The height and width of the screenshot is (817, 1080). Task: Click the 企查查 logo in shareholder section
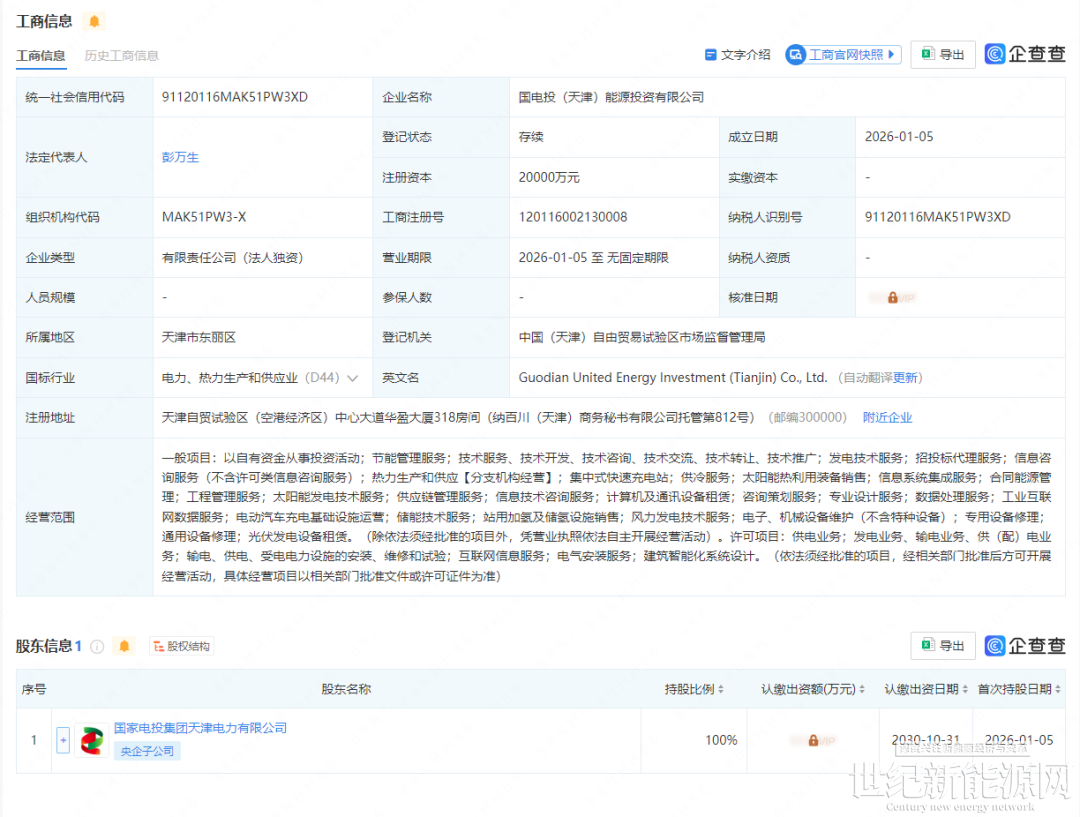pos(1025,646)
